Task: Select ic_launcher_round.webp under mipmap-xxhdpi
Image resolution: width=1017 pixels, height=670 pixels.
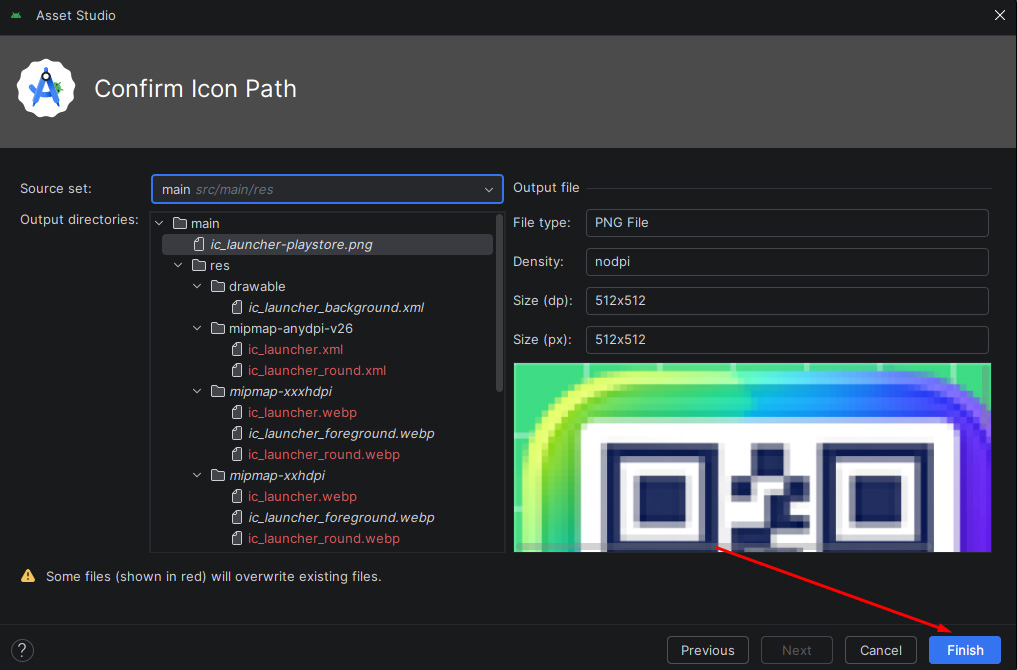Action: [x=324, y=538]
